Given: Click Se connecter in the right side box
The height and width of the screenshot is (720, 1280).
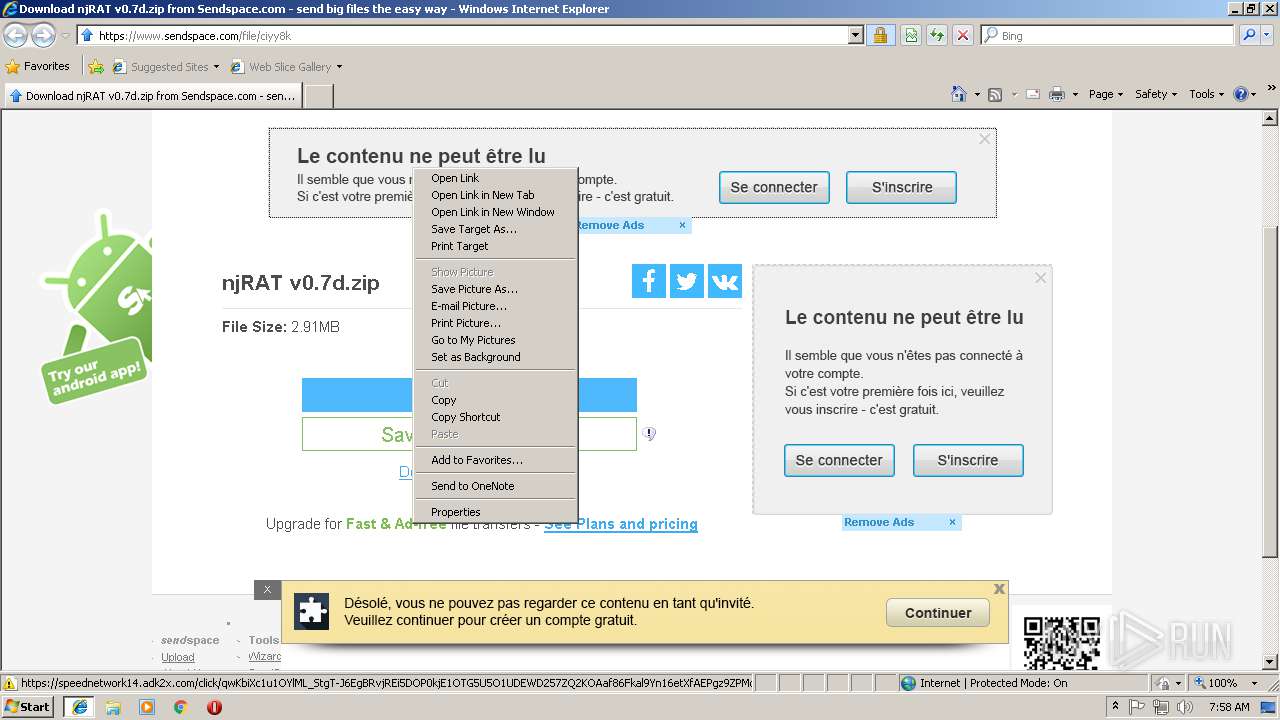Looking at the screenshot, I should [839, 460].
